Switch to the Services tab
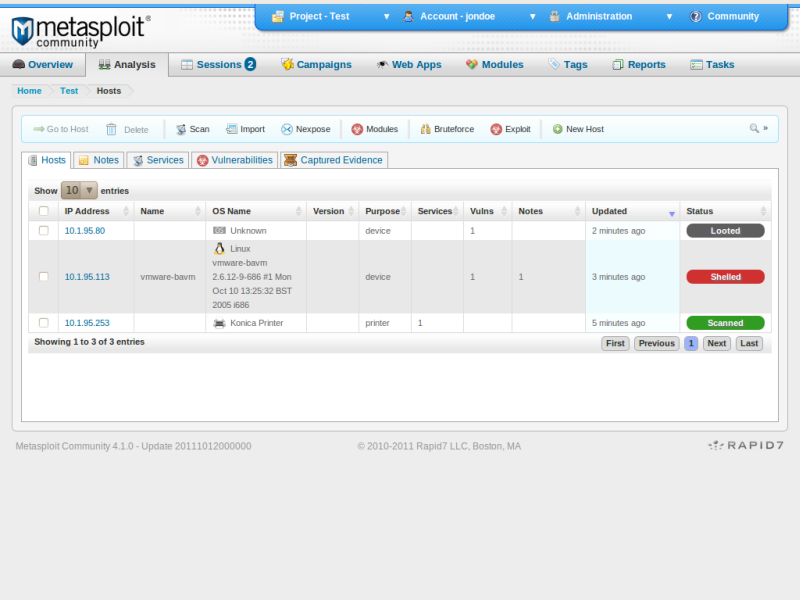Viewport: 800px width, 600px height. point(158,160)
